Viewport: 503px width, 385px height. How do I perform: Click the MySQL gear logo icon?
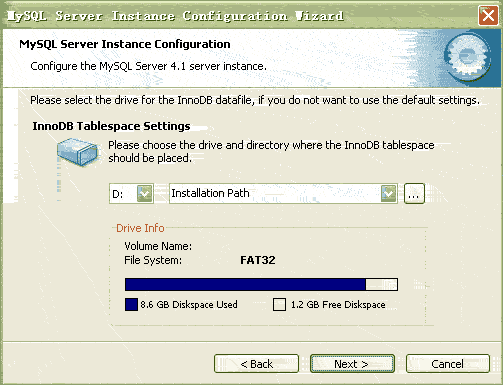point(468,57)
